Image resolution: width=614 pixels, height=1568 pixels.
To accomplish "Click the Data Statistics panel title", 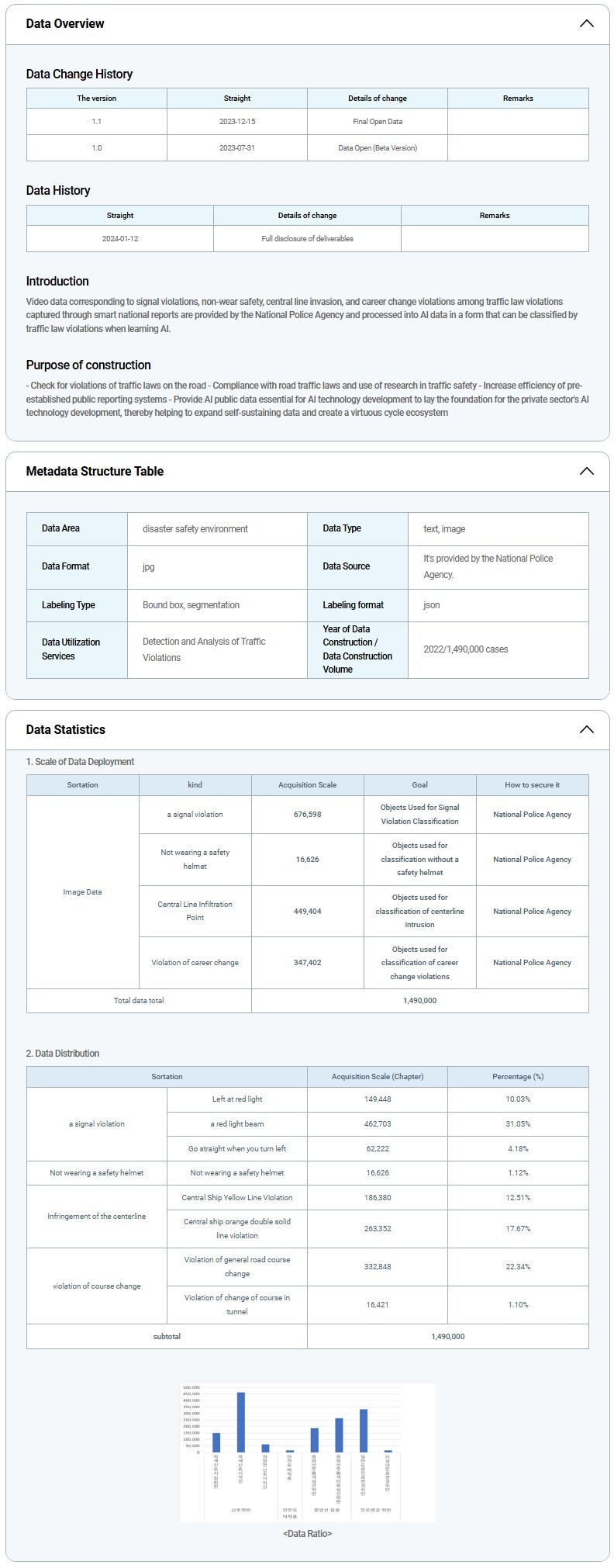I will pyautogui.click(x=66, y=729).
